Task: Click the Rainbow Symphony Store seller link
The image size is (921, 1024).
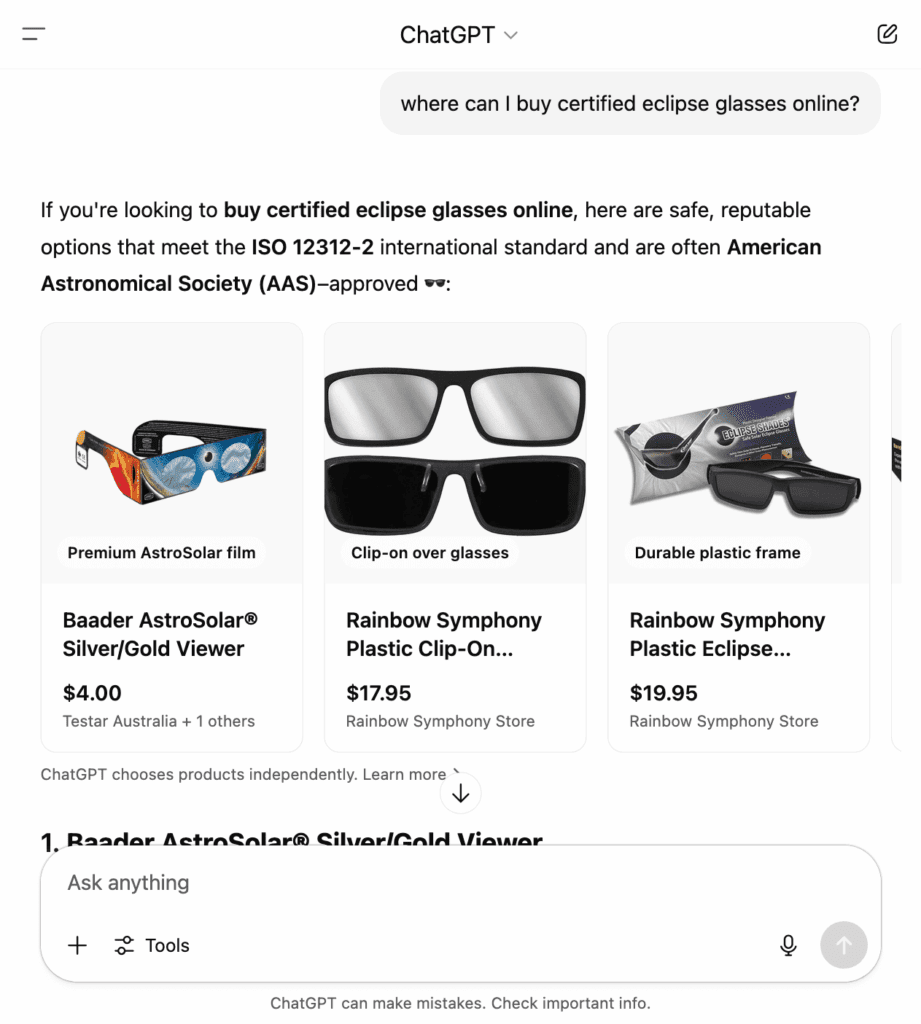Action: pos(439,721)
